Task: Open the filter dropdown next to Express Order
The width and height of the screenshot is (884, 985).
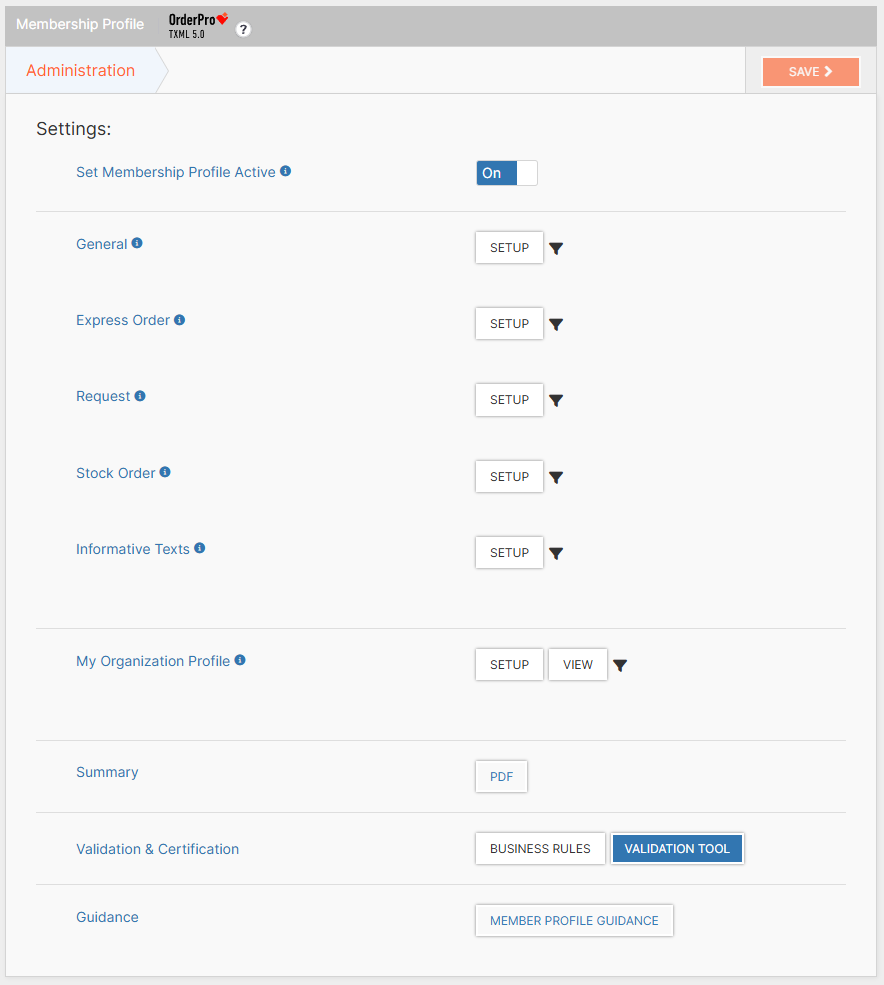Action: tap(556, 323)
